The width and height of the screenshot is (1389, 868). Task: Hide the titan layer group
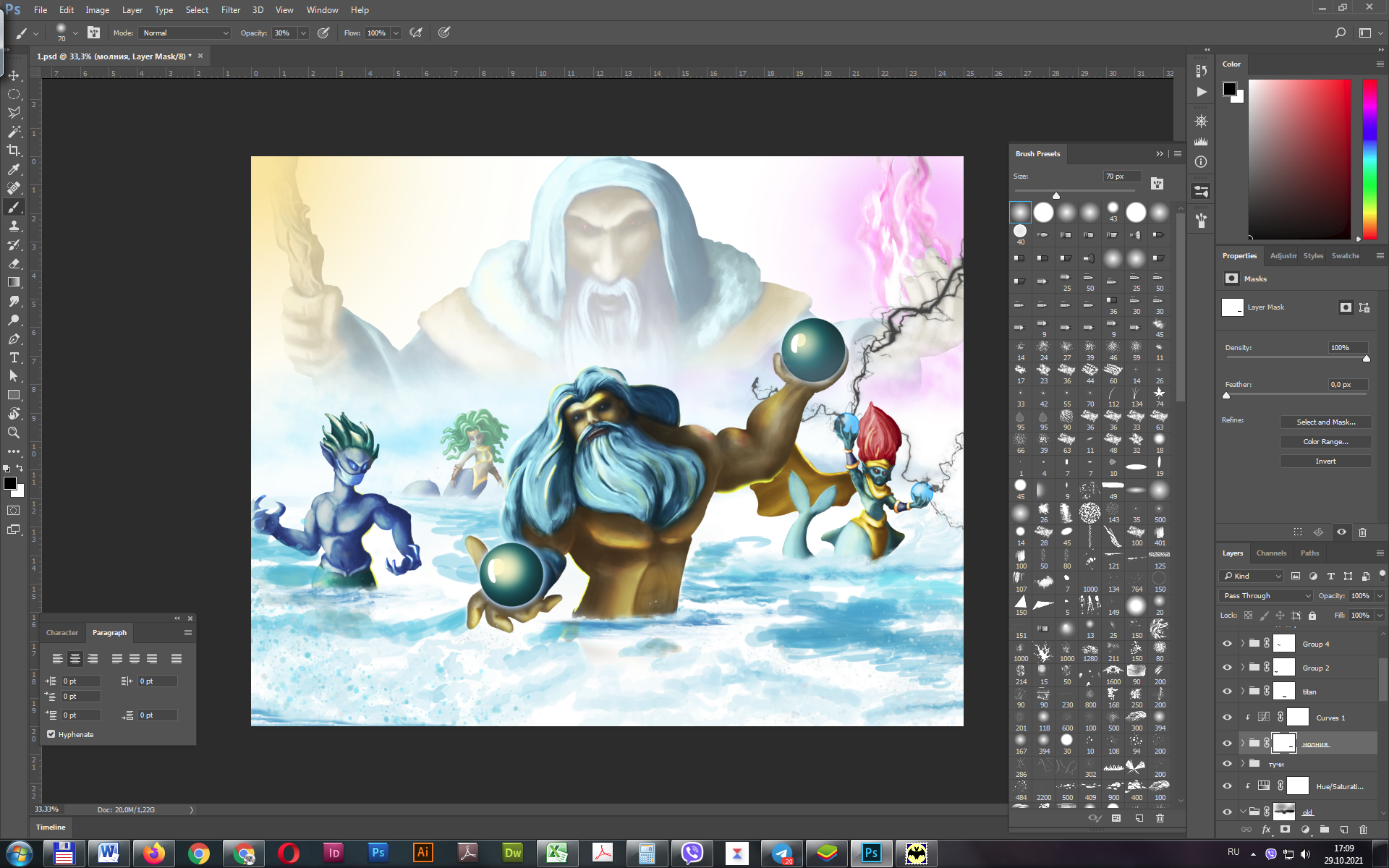(1227, 692)
